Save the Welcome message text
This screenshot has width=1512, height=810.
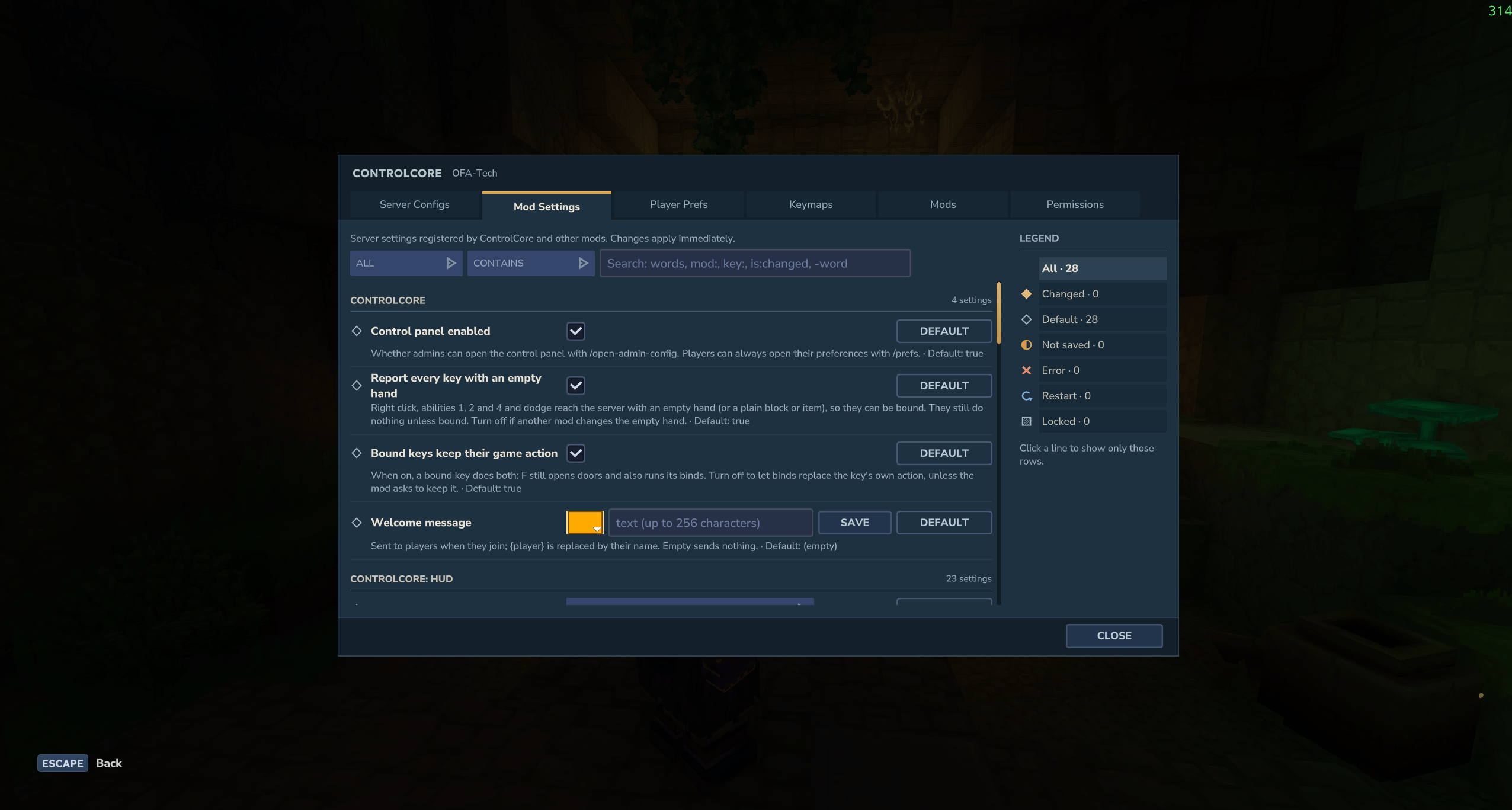855,523
